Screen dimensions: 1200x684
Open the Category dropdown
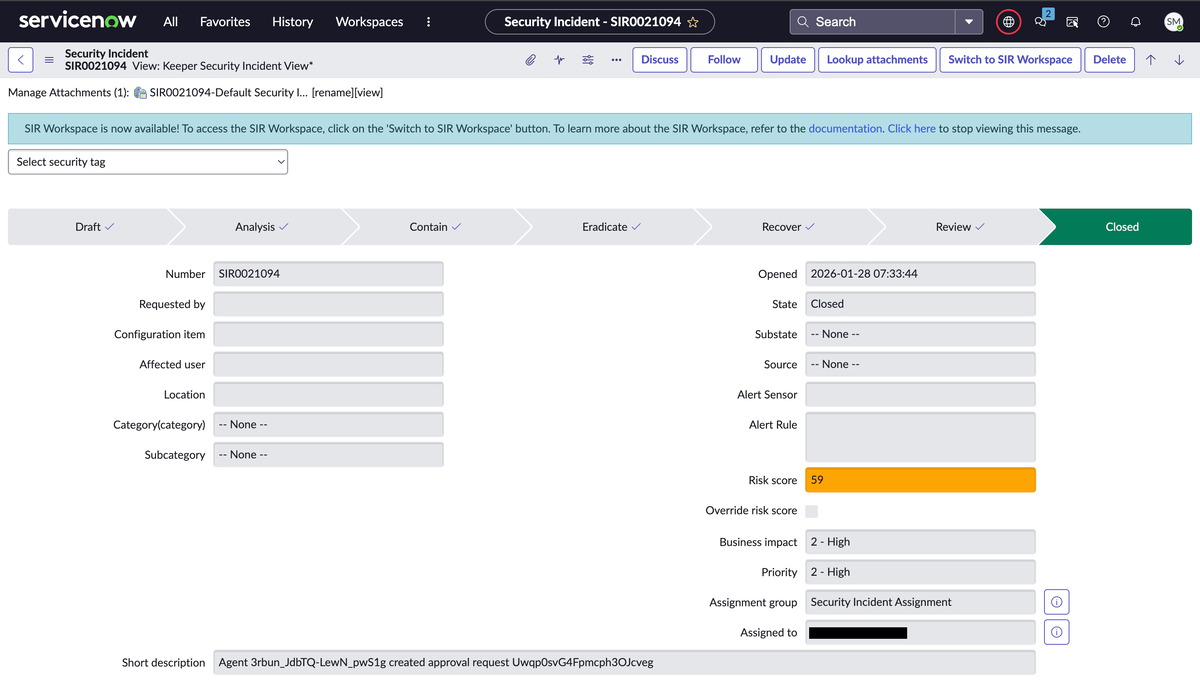pyautogui.click(x=328, y=425)
